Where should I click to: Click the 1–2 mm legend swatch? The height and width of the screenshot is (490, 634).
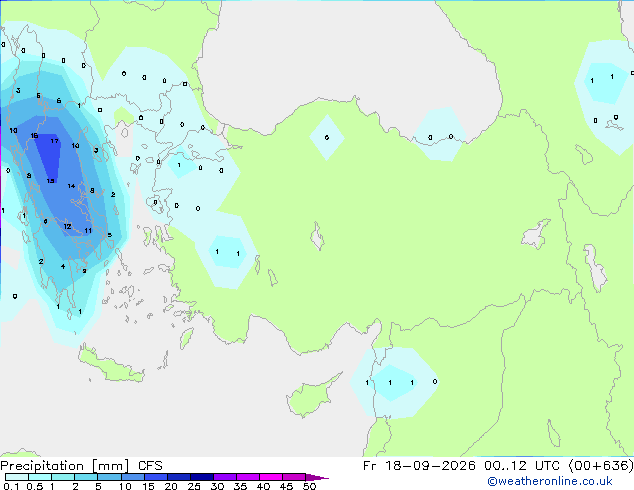click(x=63, y=477)
